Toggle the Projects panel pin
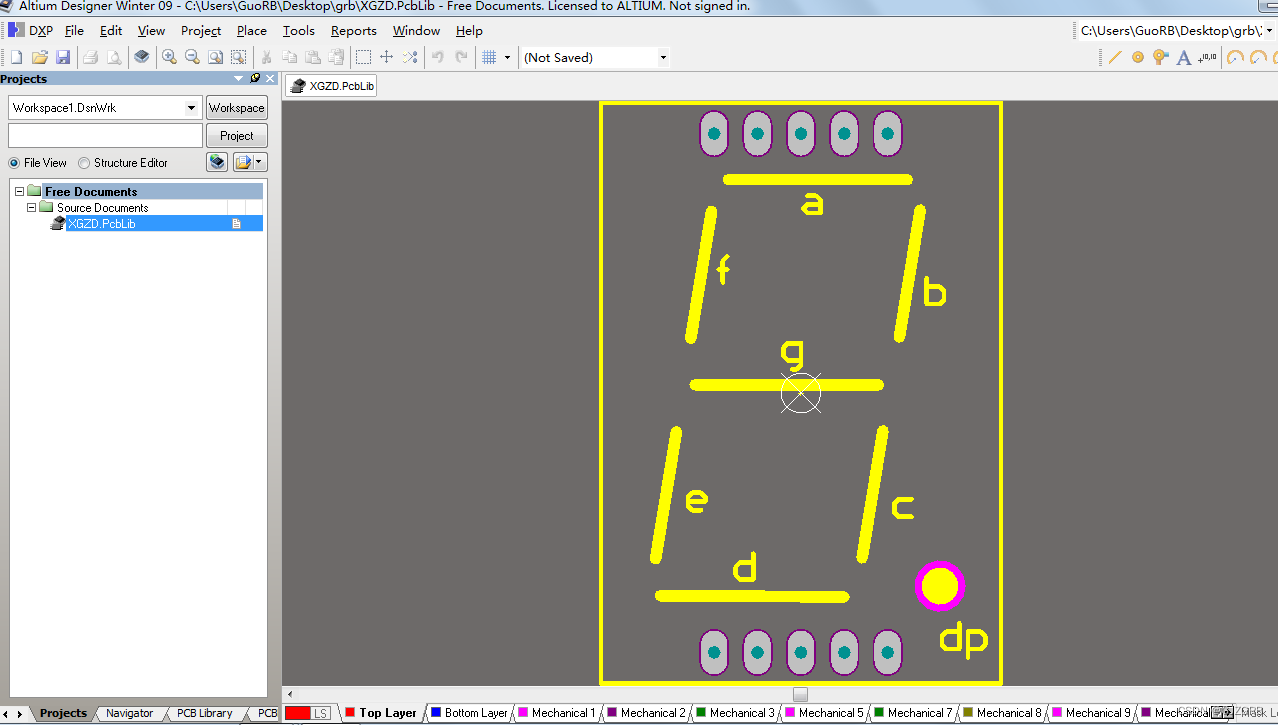This screenshot has width=1278, height=725. 254,78
